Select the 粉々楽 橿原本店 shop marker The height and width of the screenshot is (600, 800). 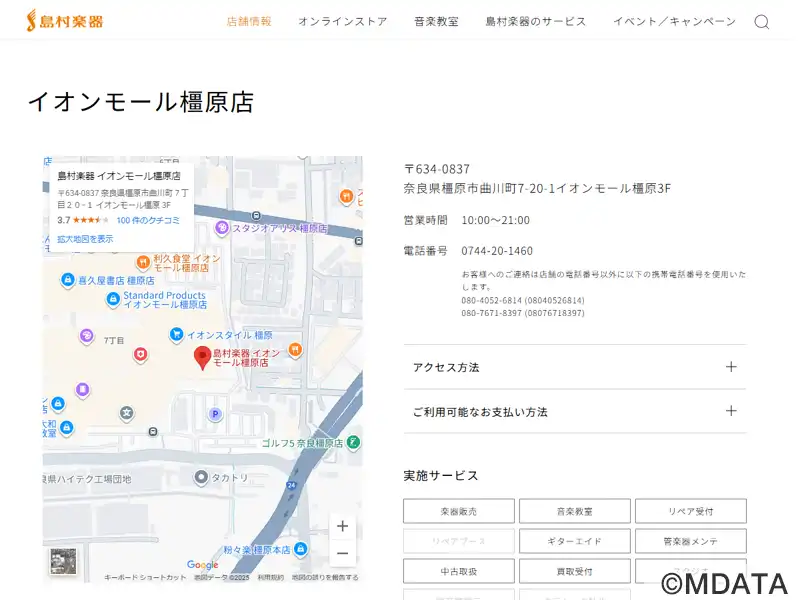tap(301, 548)
